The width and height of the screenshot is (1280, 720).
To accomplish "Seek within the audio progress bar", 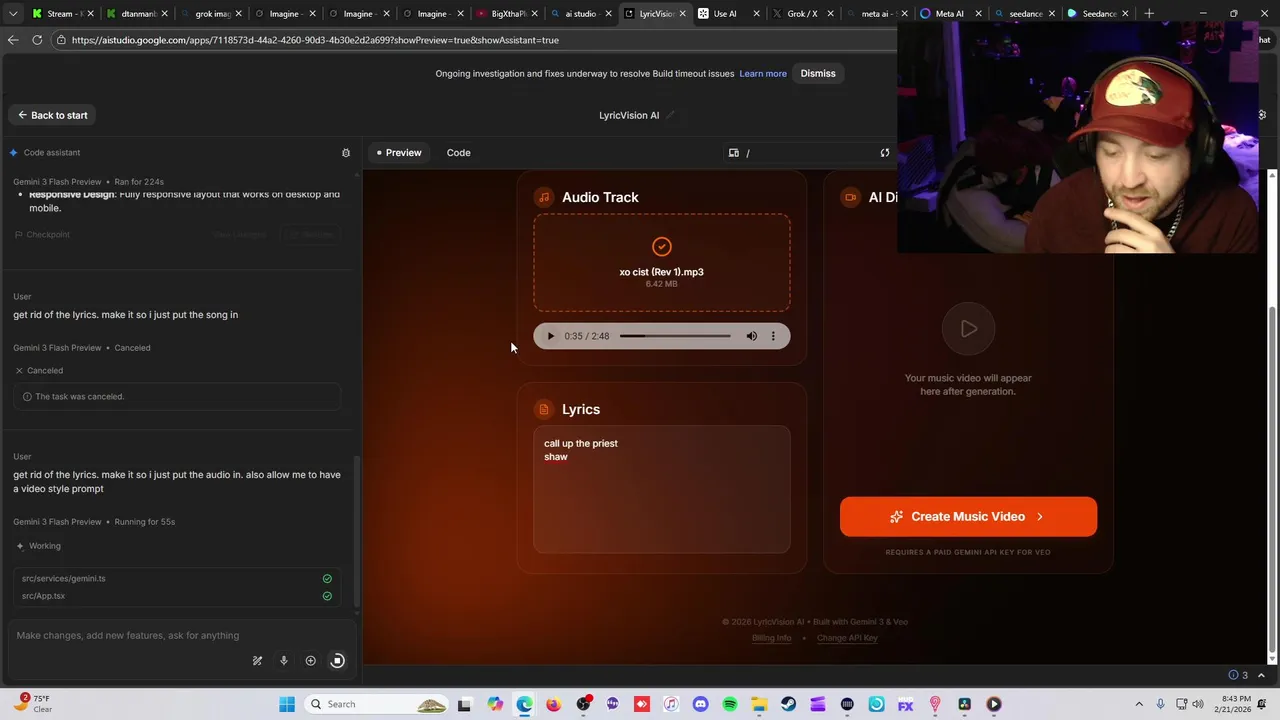I will tap(675, 336).
